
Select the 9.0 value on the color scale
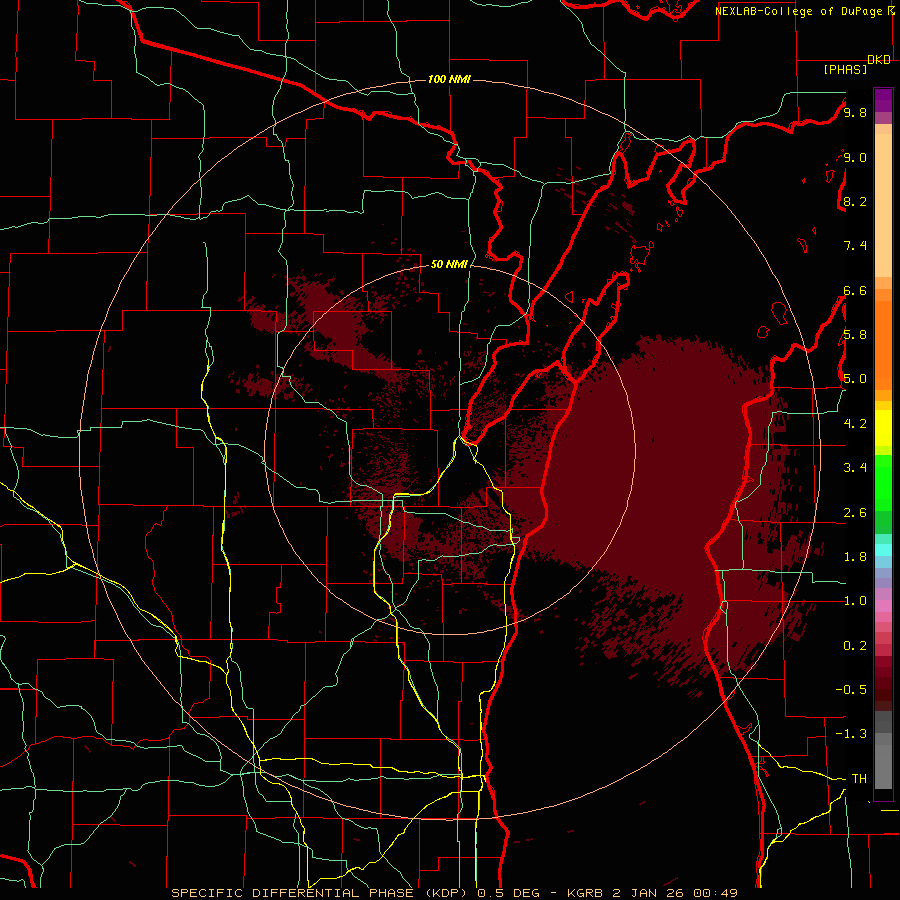(855, 157)
